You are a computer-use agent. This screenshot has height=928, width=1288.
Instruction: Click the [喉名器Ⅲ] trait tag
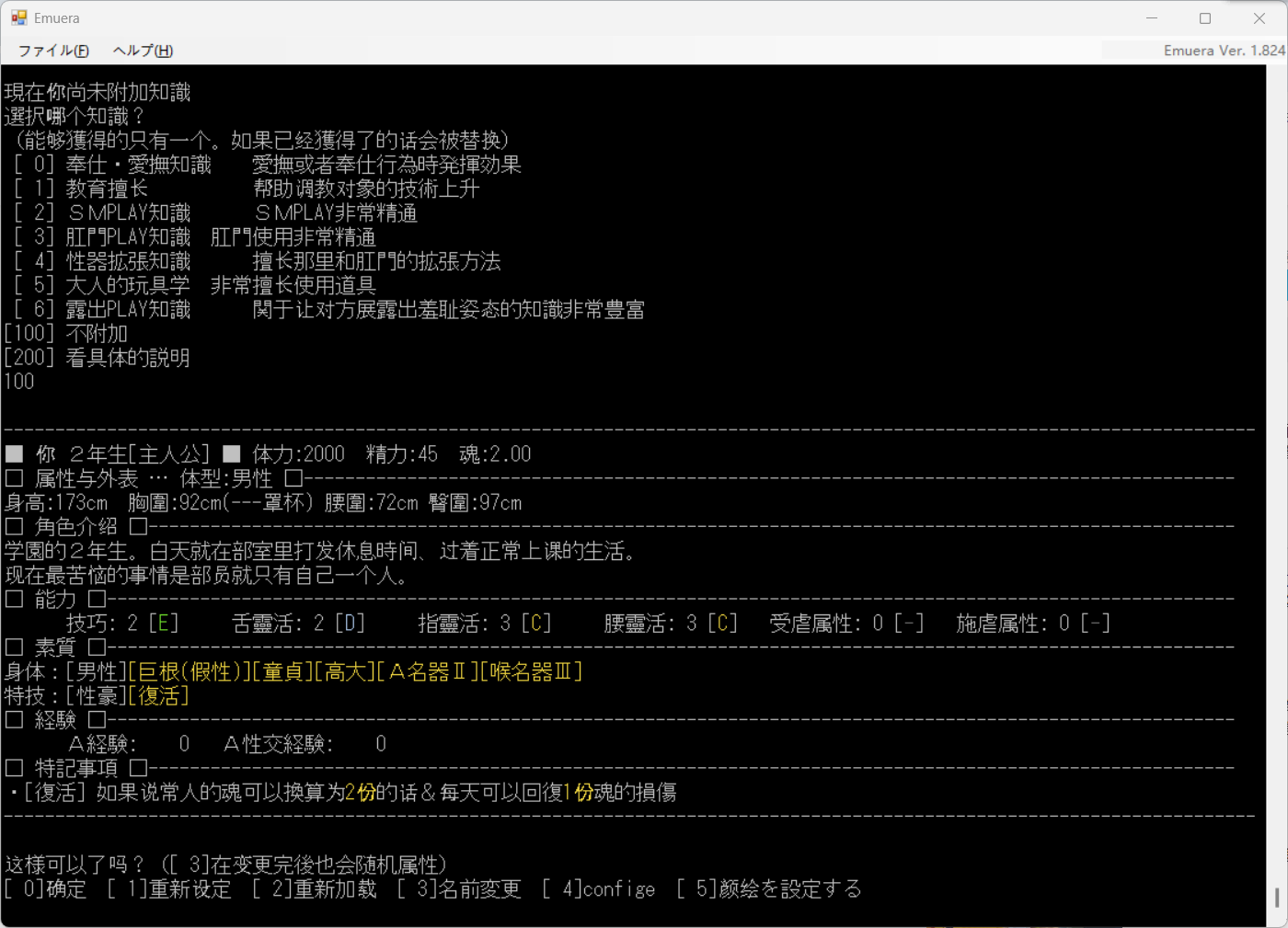[x=532, y=671]
